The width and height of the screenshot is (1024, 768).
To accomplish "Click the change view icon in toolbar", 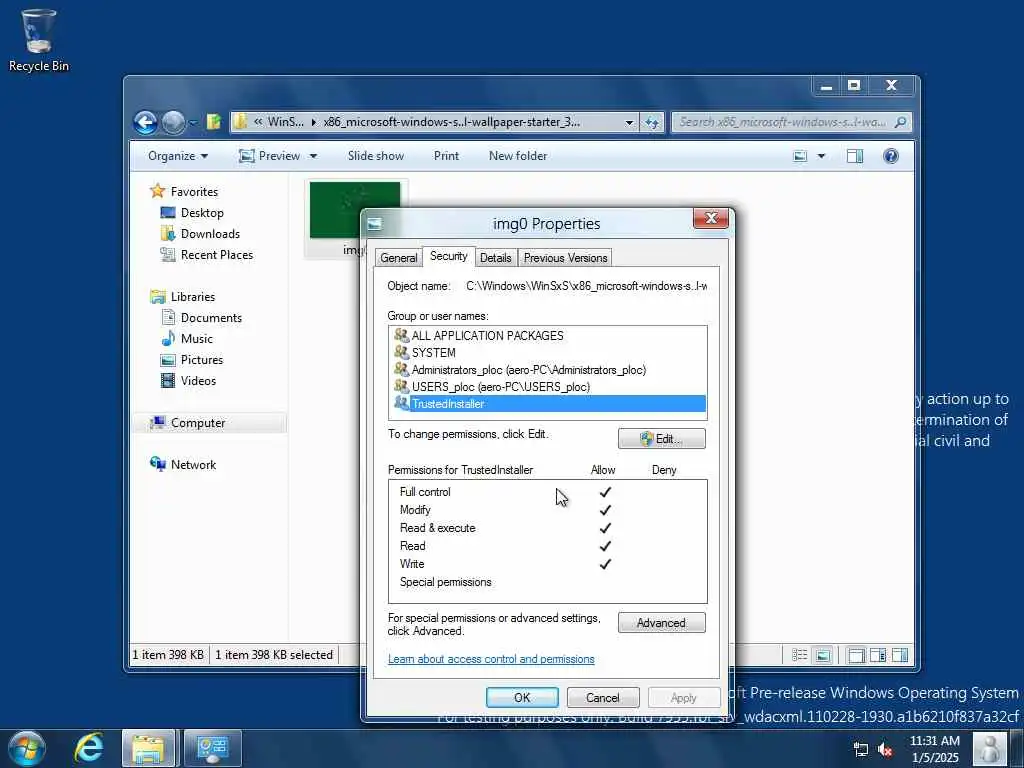I will 800,156.
